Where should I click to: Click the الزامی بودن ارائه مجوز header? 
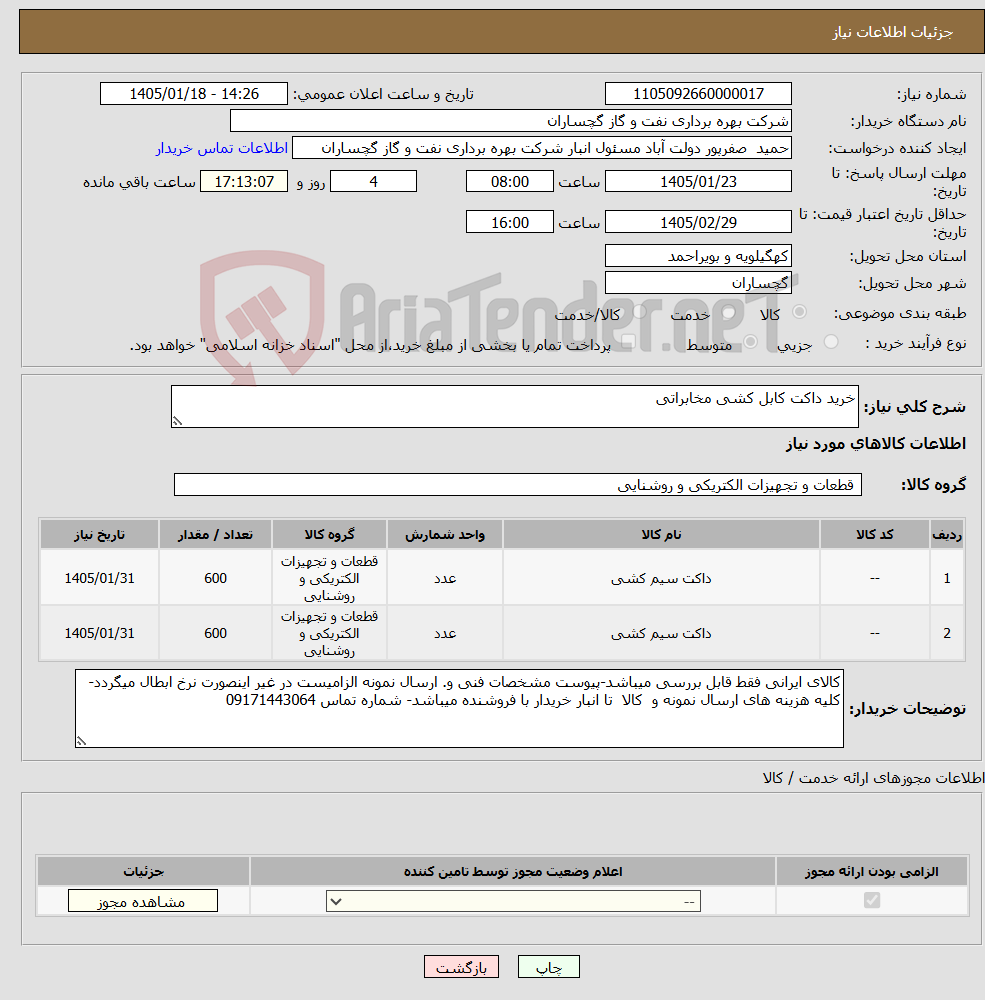pyautogui.click(x=871, y=871)
